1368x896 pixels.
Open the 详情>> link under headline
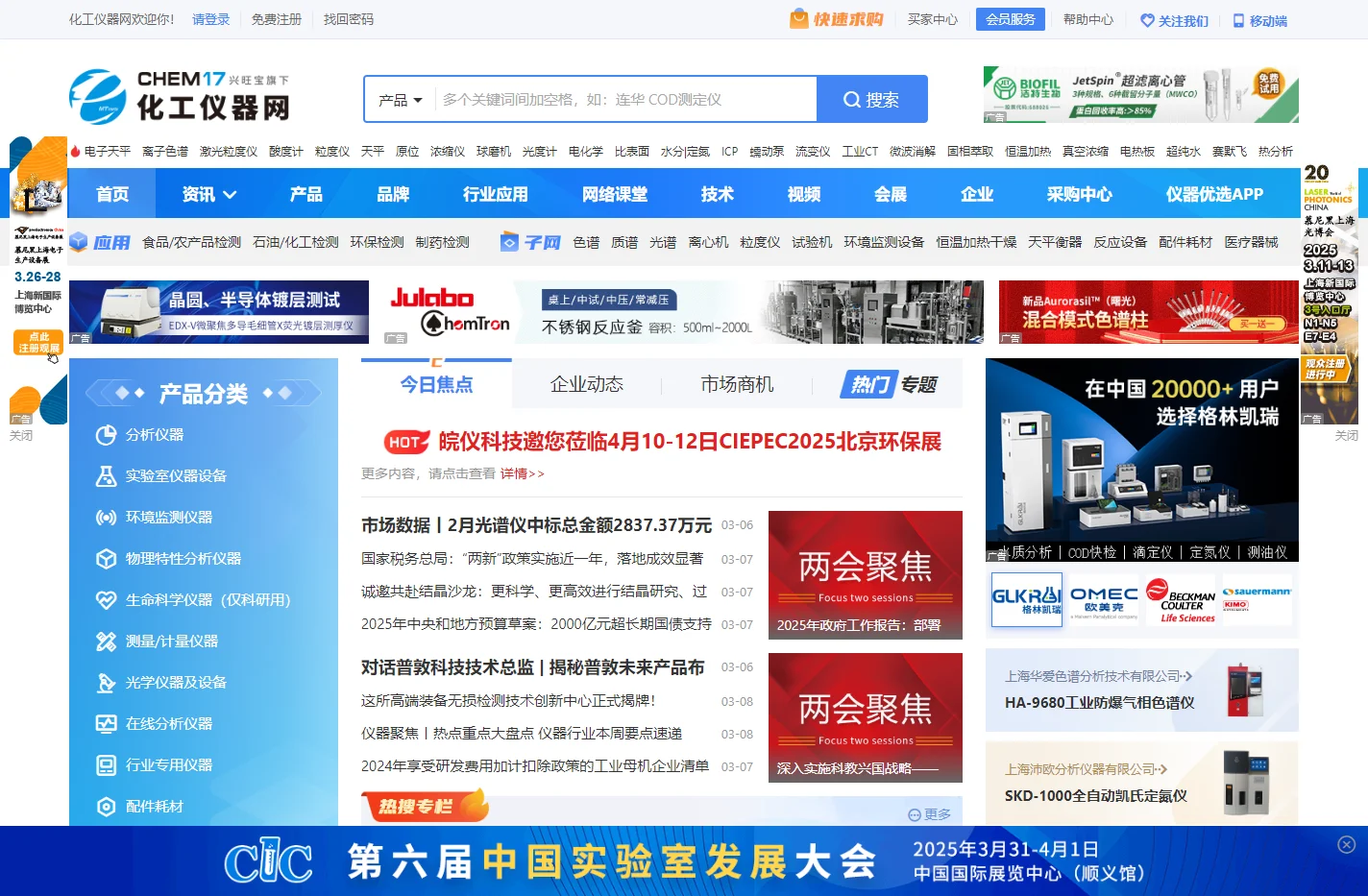coord(522,473)
